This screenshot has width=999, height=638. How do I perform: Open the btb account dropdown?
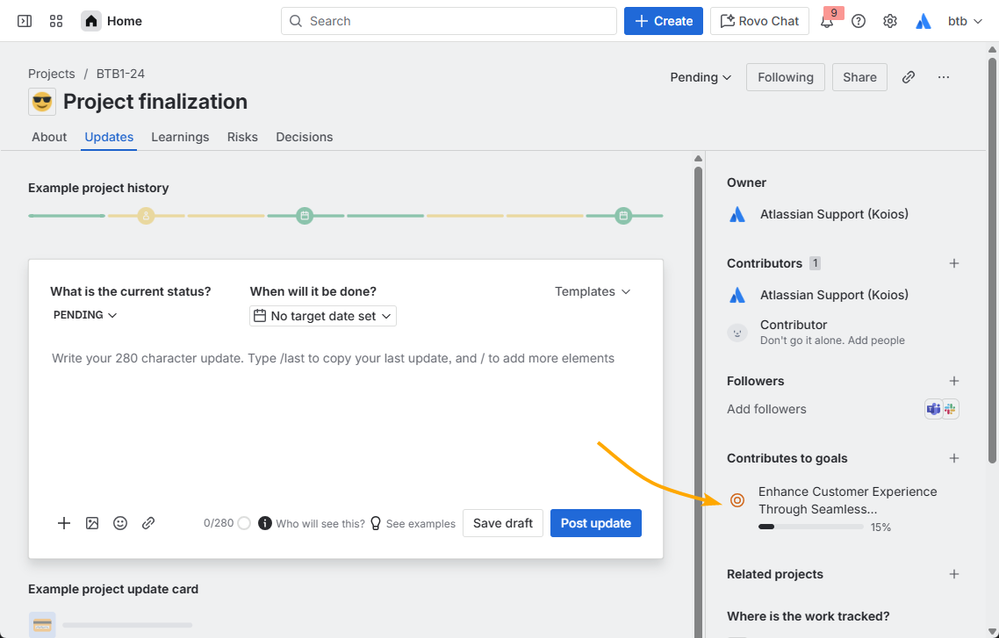(965, 21)
